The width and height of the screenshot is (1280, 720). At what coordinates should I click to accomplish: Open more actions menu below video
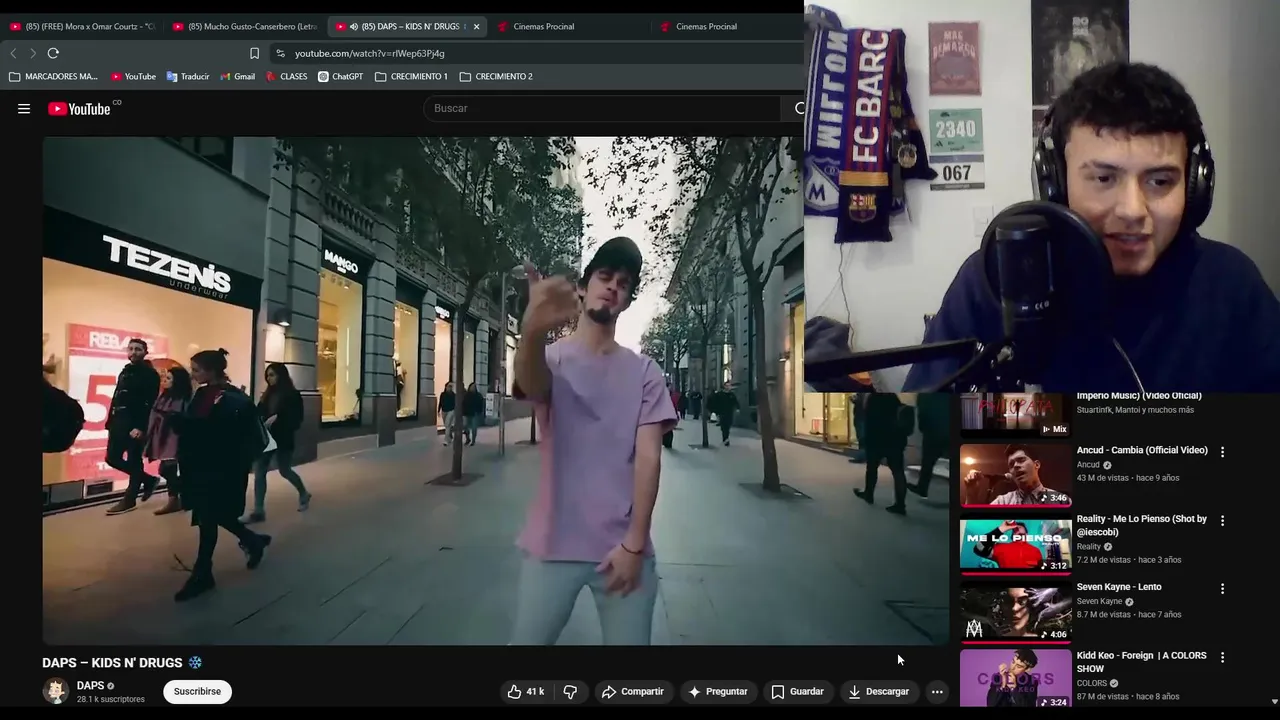pyautogui.click(x=937, y=691)
